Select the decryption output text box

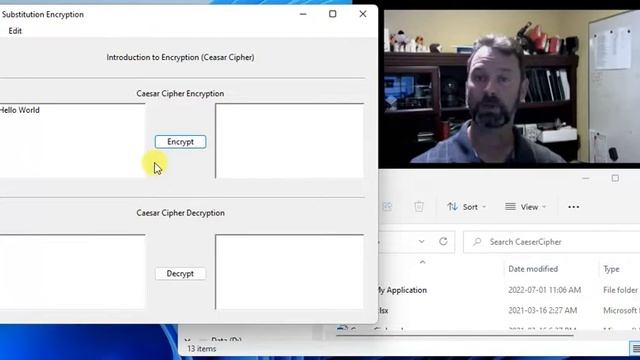click(289, 271)
